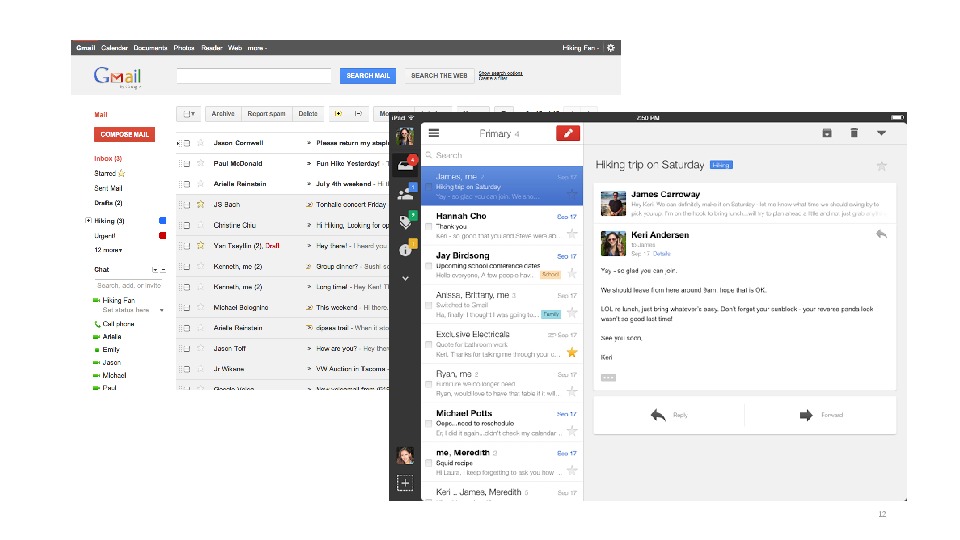Open Documents in the Gmail top bar
This screenshot has height=540, width=960.
click(150, 48)
